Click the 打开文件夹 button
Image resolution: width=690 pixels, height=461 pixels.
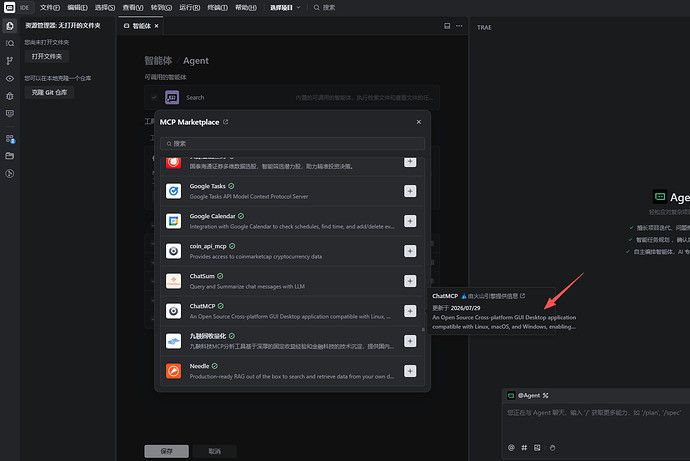coord(47,56)
